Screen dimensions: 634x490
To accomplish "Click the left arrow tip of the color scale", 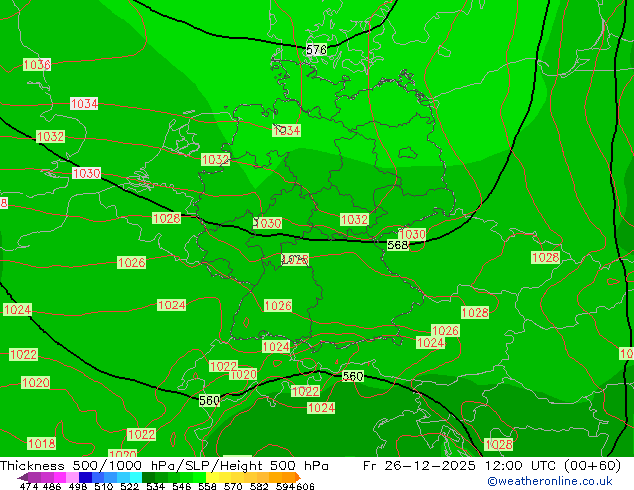I will 22,477.
